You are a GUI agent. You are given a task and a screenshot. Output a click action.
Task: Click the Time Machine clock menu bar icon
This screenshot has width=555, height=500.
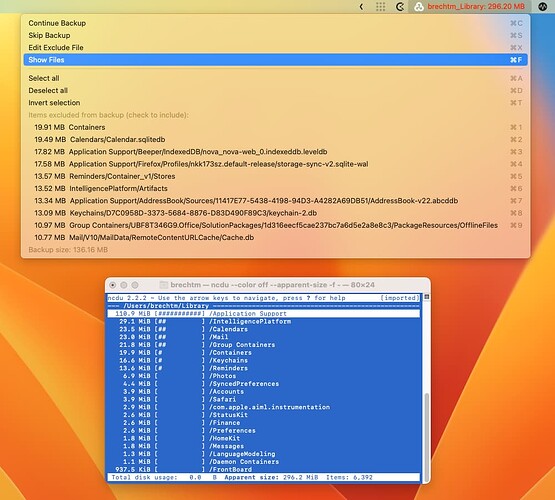tap(400, 7)
